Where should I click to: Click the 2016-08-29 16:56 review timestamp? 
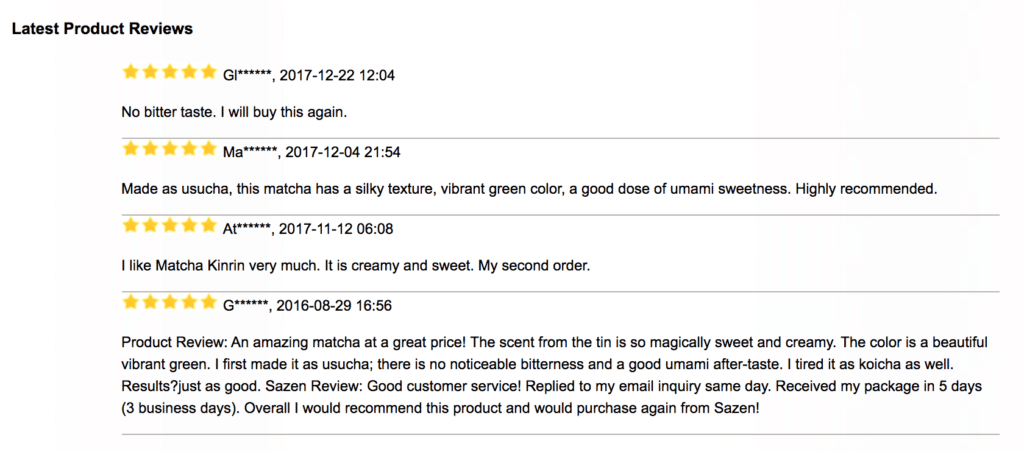[x=334, y=306]
